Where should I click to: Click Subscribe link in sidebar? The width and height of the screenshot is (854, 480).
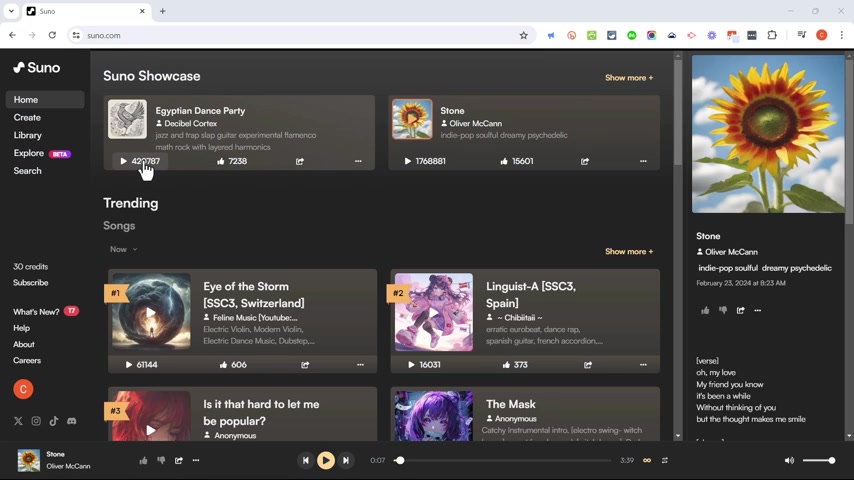click(x=30, y=283)
